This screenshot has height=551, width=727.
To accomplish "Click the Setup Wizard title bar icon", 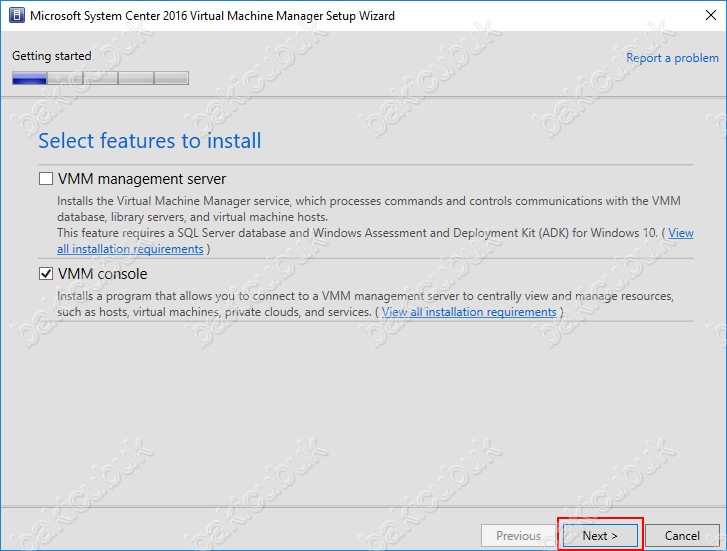I will (17, 15).
